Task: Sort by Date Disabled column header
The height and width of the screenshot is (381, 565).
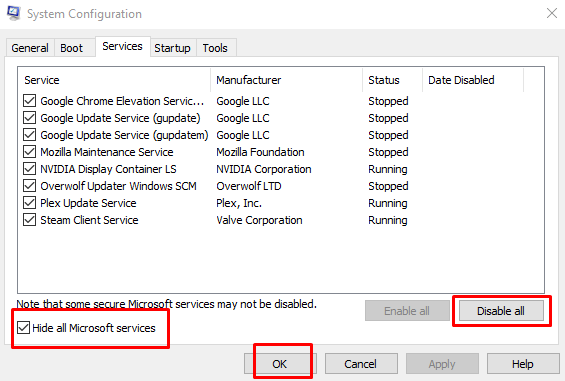Action: pyautogui.click(x=473, y=80)
